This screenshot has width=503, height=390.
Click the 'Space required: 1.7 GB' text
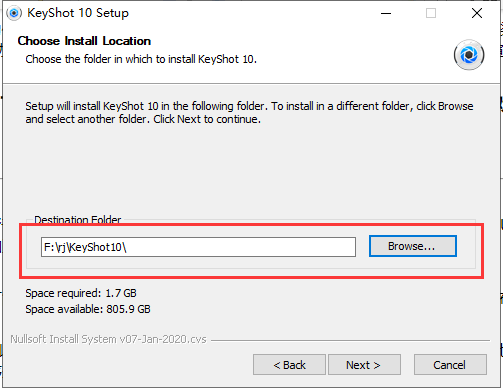tap(81, 293)
